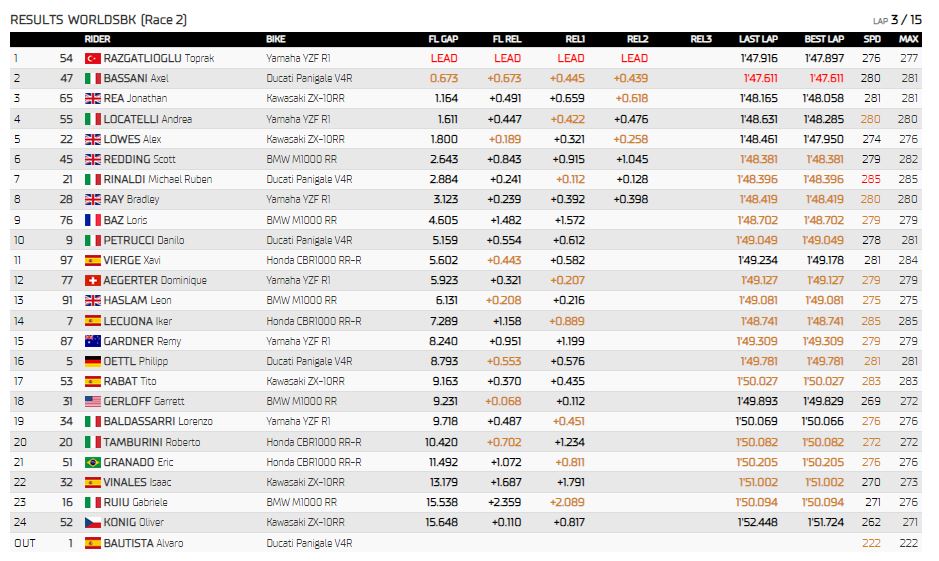
Task: Click the MAX speed column header
Action: click(x=908, y=39)
